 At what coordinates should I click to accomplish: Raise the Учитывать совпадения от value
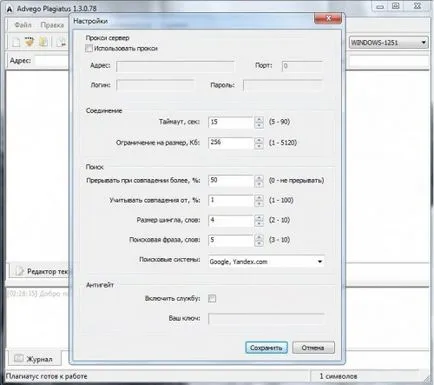coord(259,198)
